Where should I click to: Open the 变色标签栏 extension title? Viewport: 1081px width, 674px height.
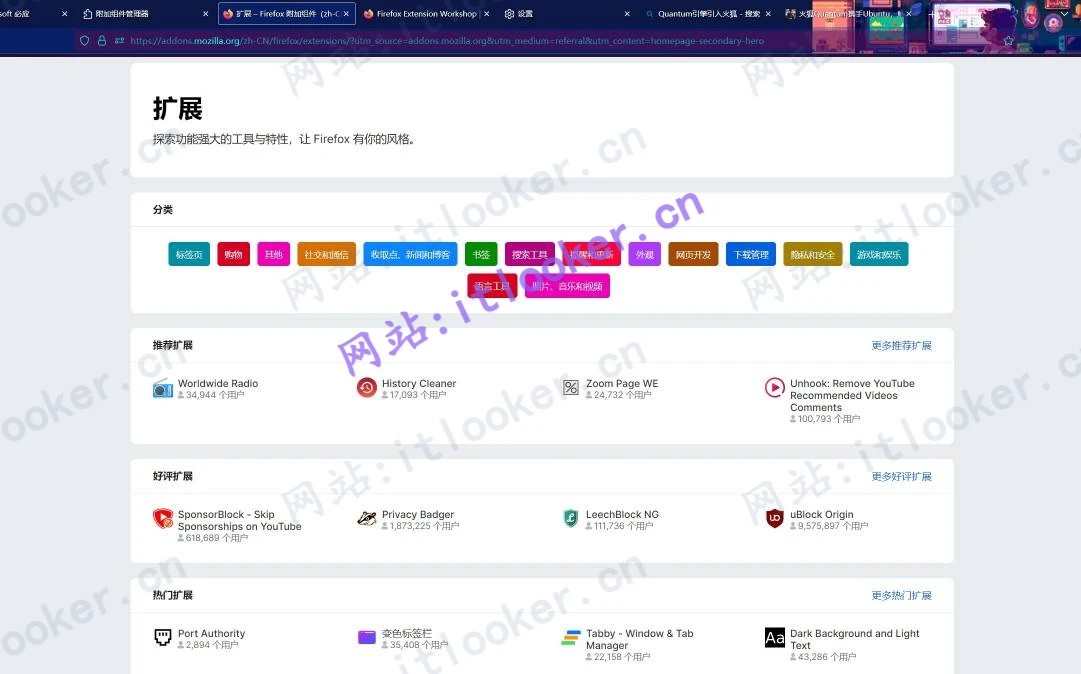407,633
